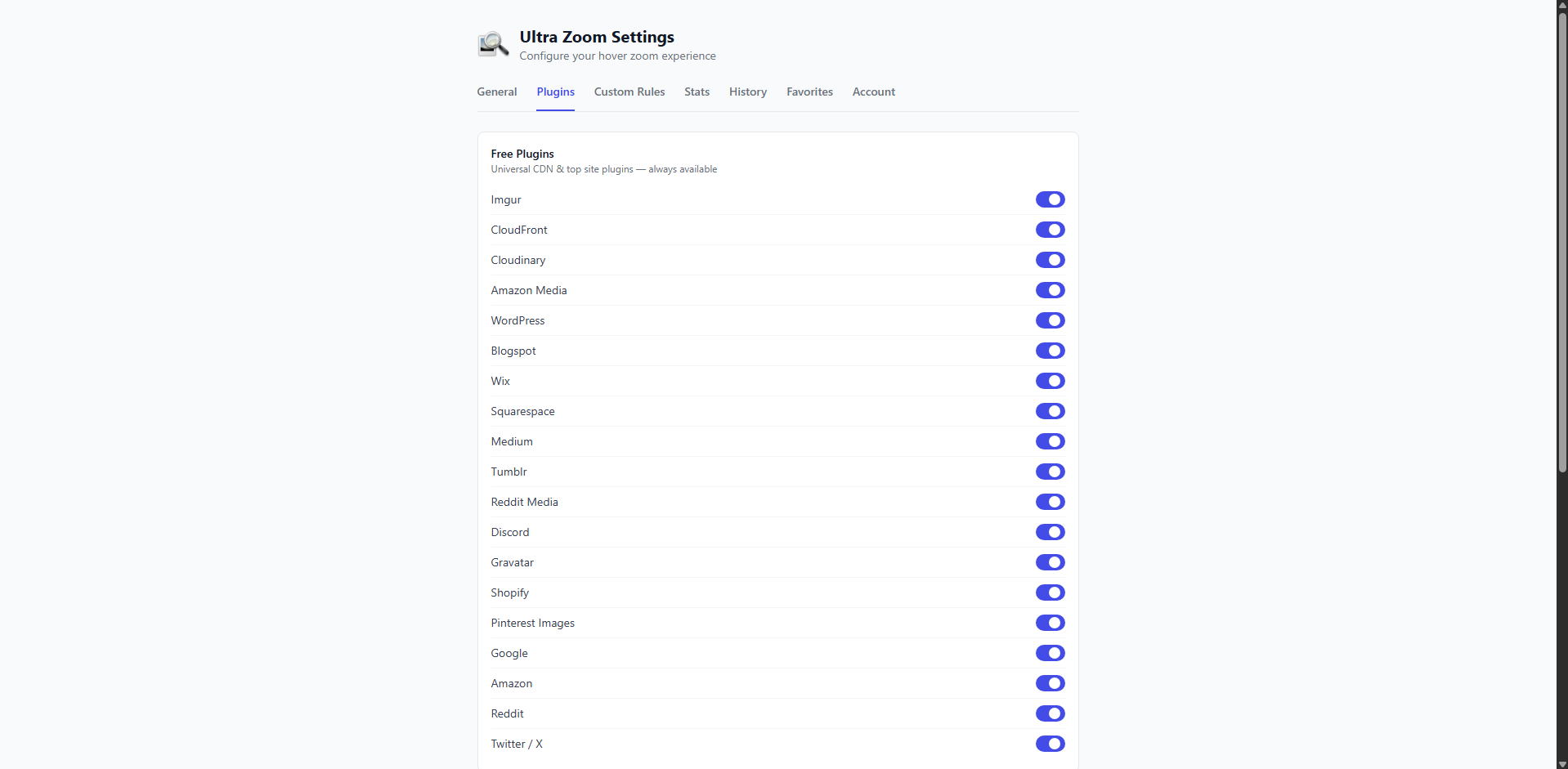
Task: Click the Ultra Zoom magnifier logo icon
Action: 492,44
